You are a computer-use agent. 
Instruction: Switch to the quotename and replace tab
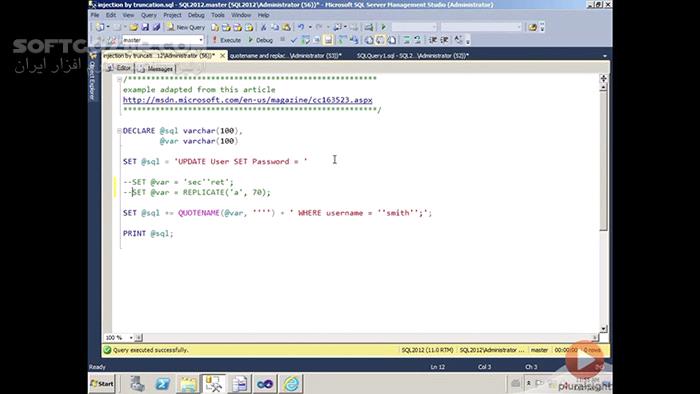[x=286, y=56]
